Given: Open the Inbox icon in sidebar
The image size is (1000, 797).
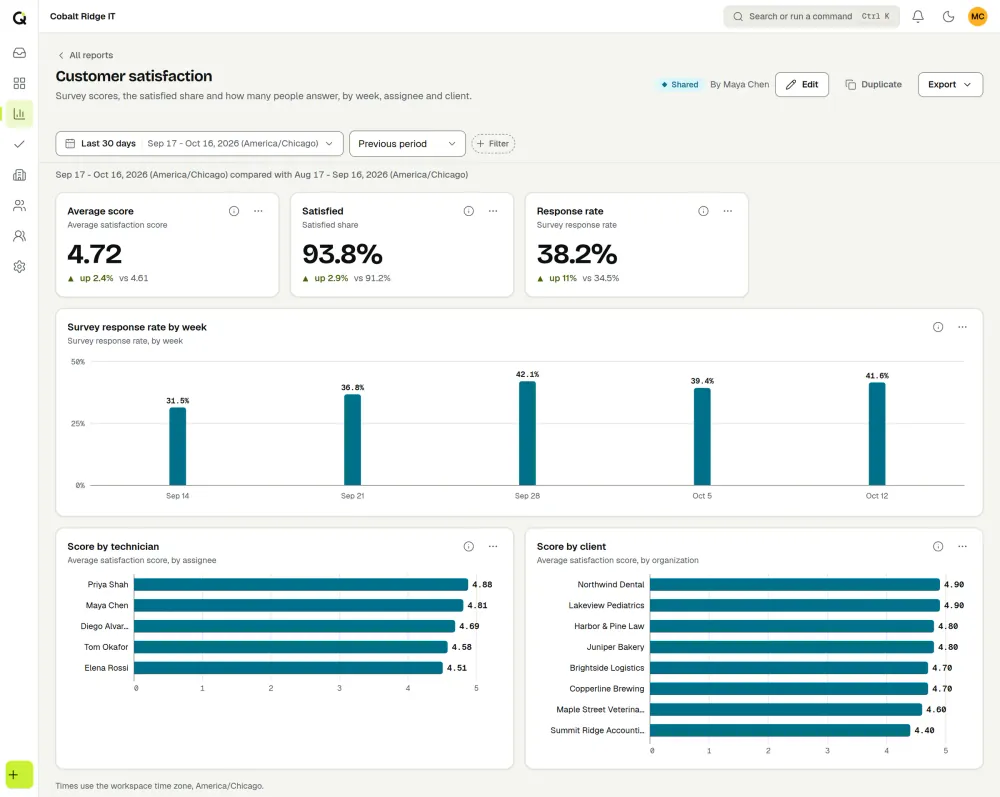Looking at the screenshot, I should [x=19, y=53].
